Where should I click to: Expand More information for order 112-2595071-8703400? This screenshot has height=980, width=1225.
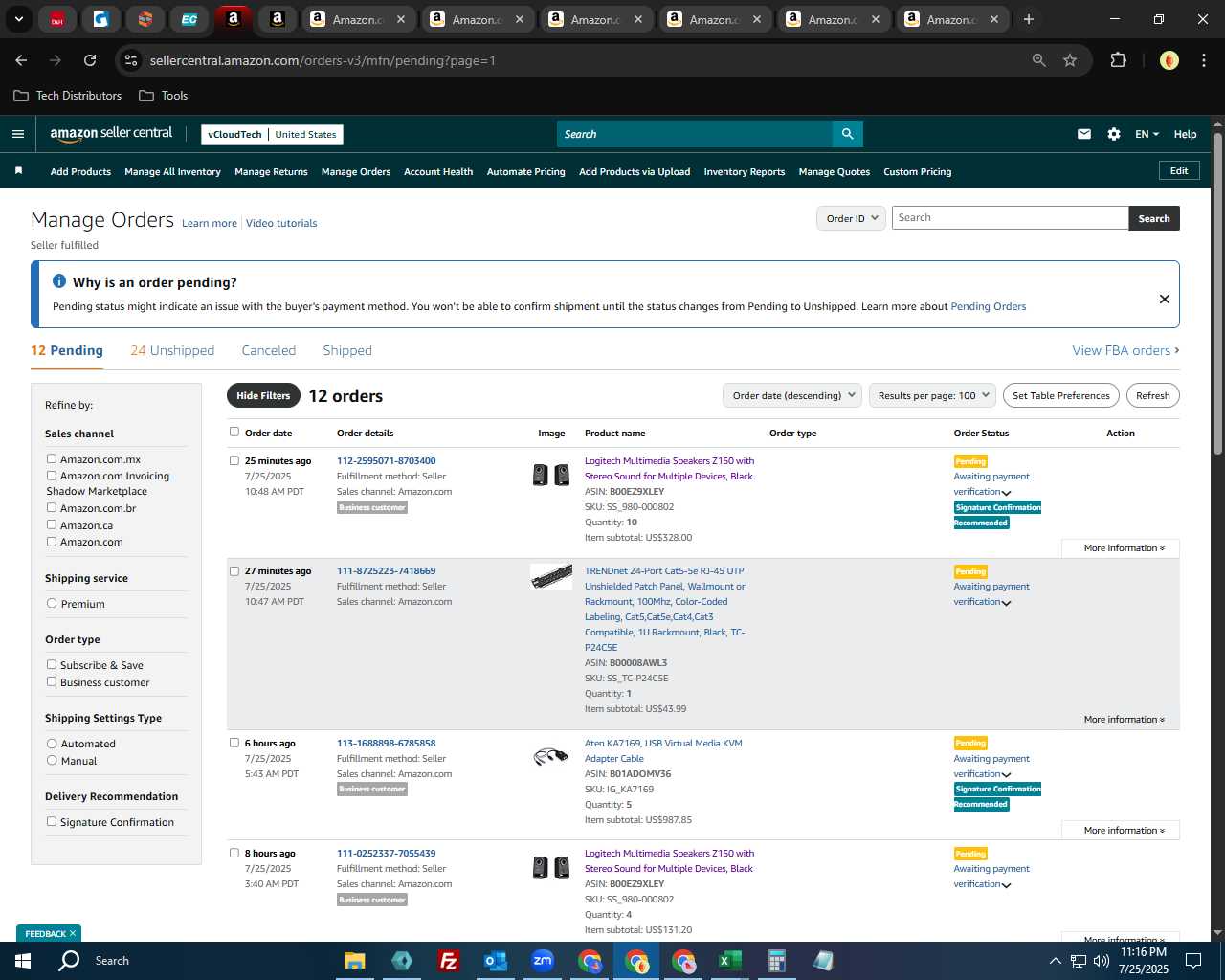click(x=1124, y=548)
